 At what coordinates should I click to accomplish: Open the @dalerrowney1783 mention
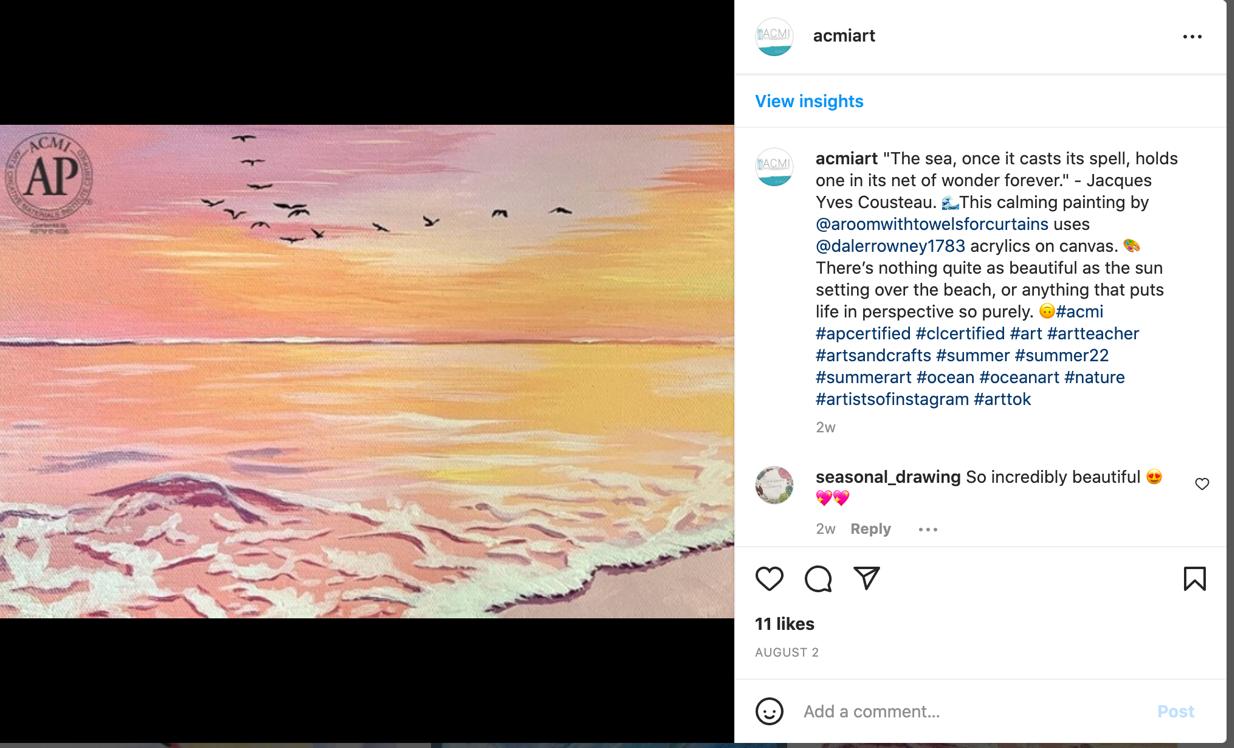890,246
